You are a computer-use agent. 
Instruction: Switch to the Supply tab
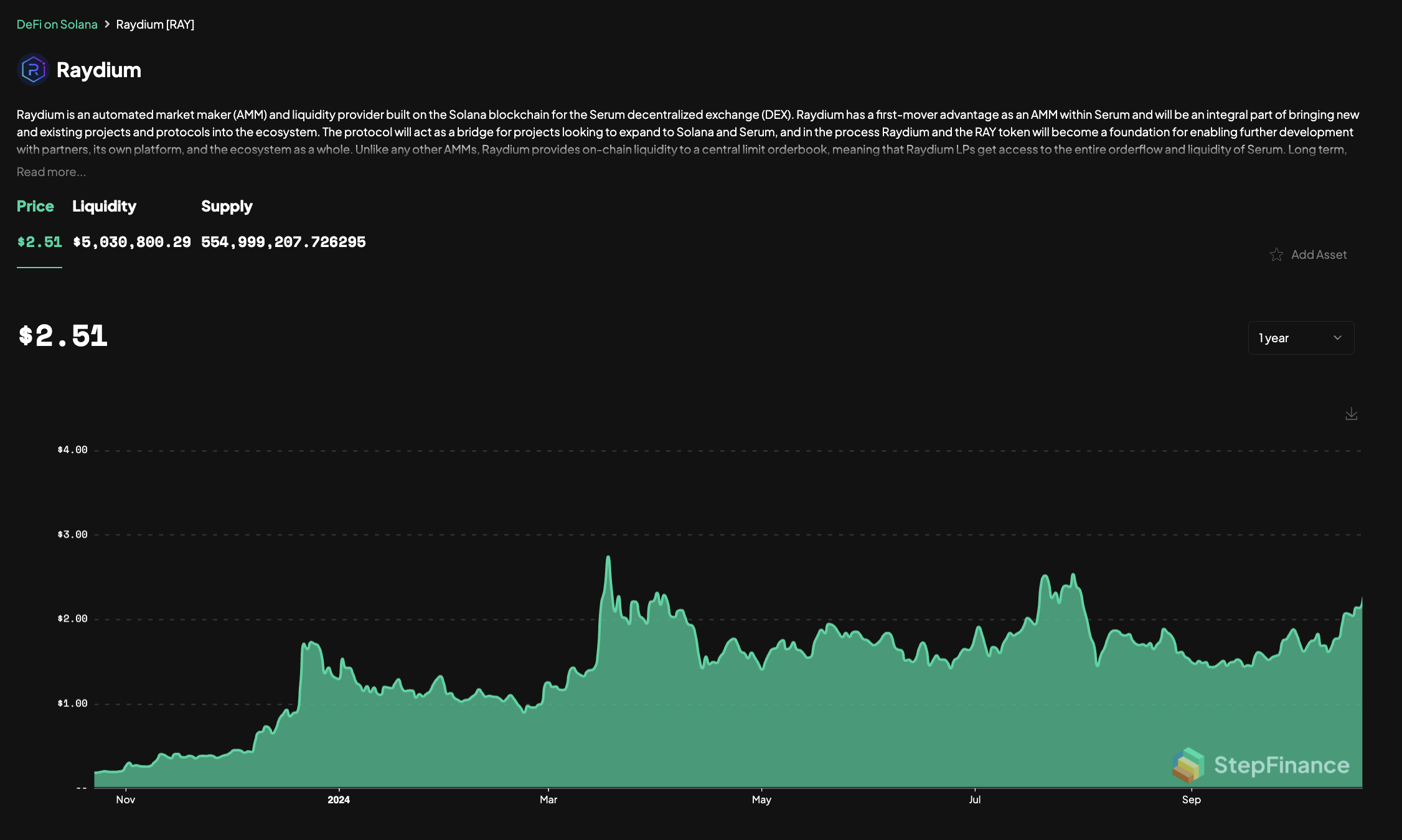[x=227, y=206]
